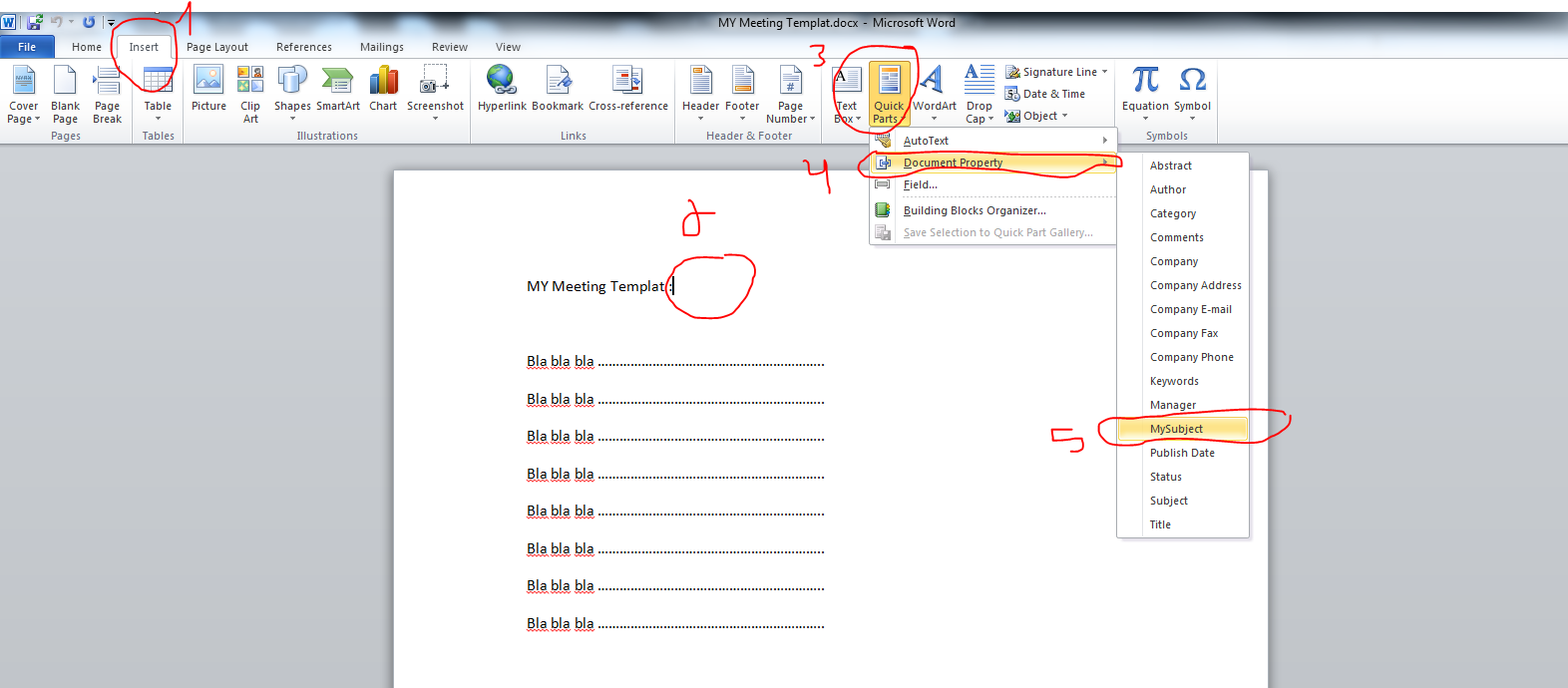Viewport: 1568px width, 688px height.
Task: Switch to the Home tab
Action: coord(87,47)
